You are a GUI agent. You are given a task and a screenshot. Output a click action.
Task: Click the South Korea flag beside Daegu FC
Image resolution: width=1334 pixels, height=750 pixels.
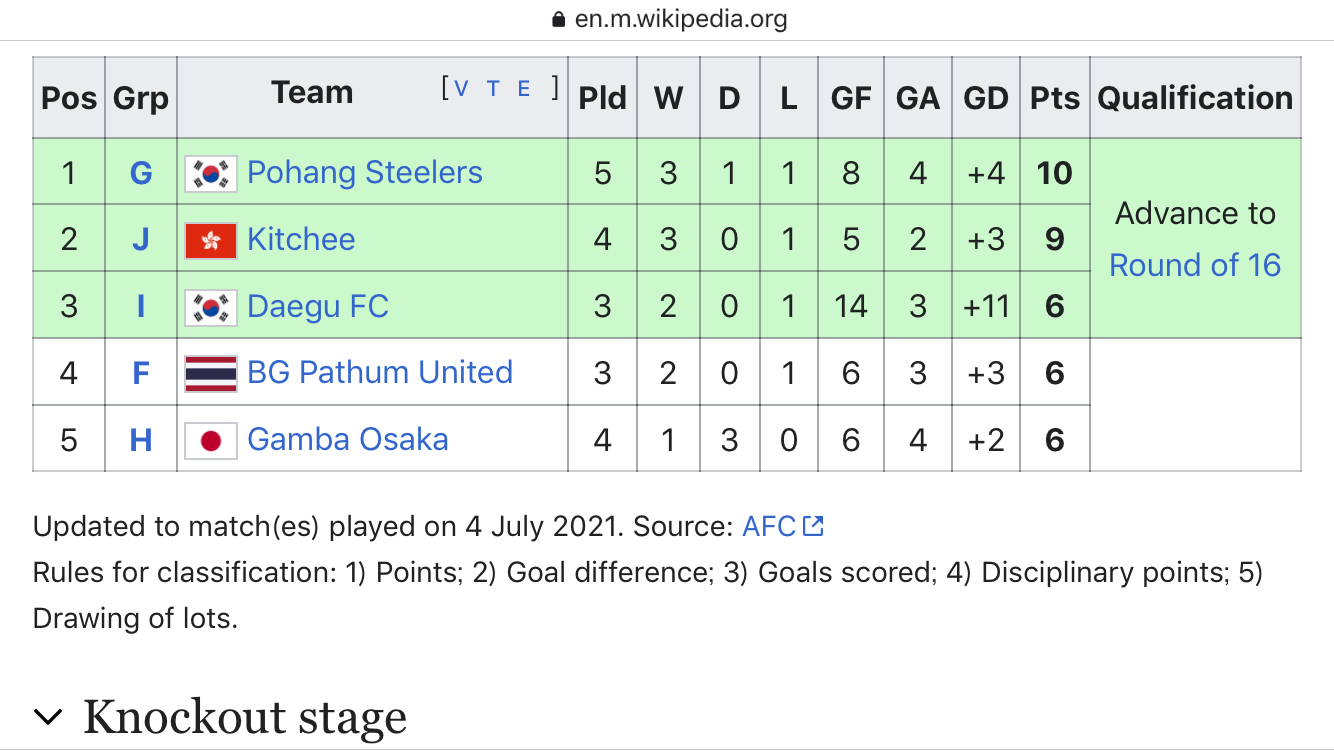[211, 307]
